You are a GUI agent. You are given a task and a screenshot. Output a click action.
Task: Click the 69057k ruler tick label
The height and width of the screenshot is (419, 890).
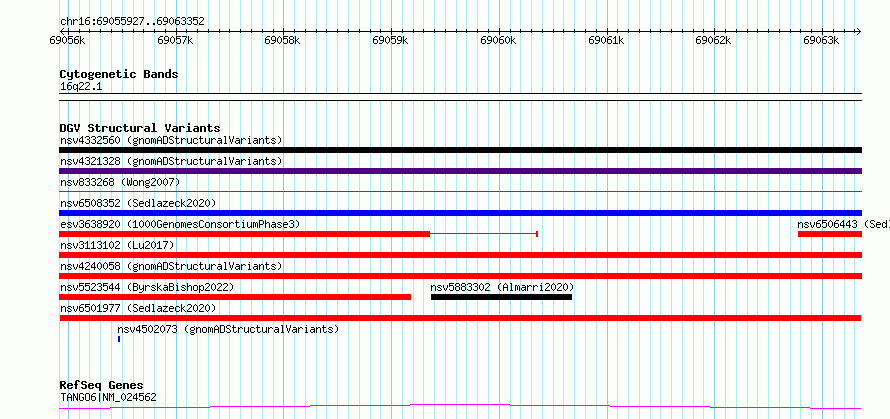(x=175, y=40)
